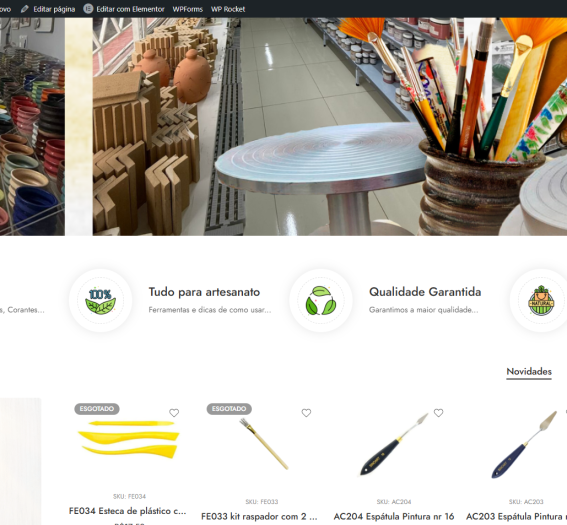
Task: Select the Novidades tab
Action: (529, 371)
